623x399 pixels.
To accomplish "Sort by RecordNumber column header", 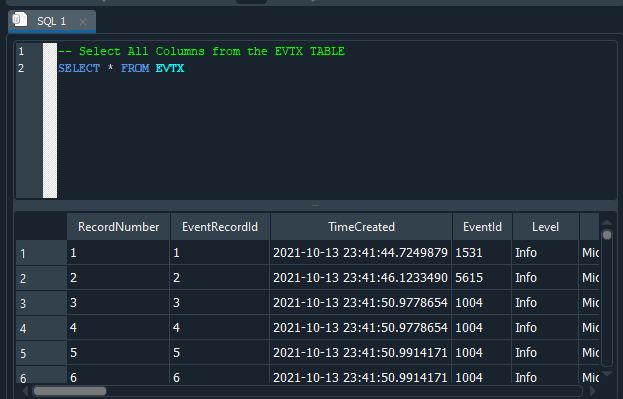I will 118,227.
